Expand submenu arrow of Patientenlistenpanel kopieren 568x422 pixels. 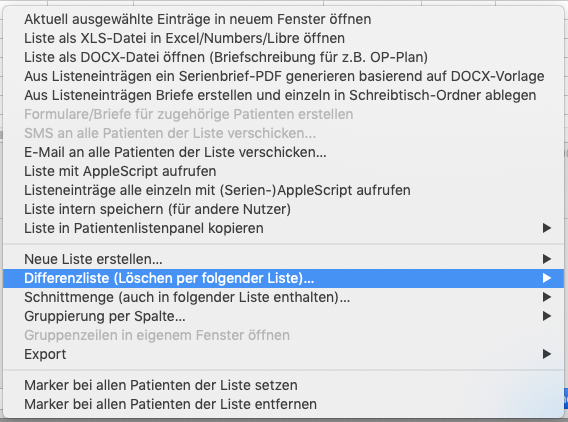(547, 228)
